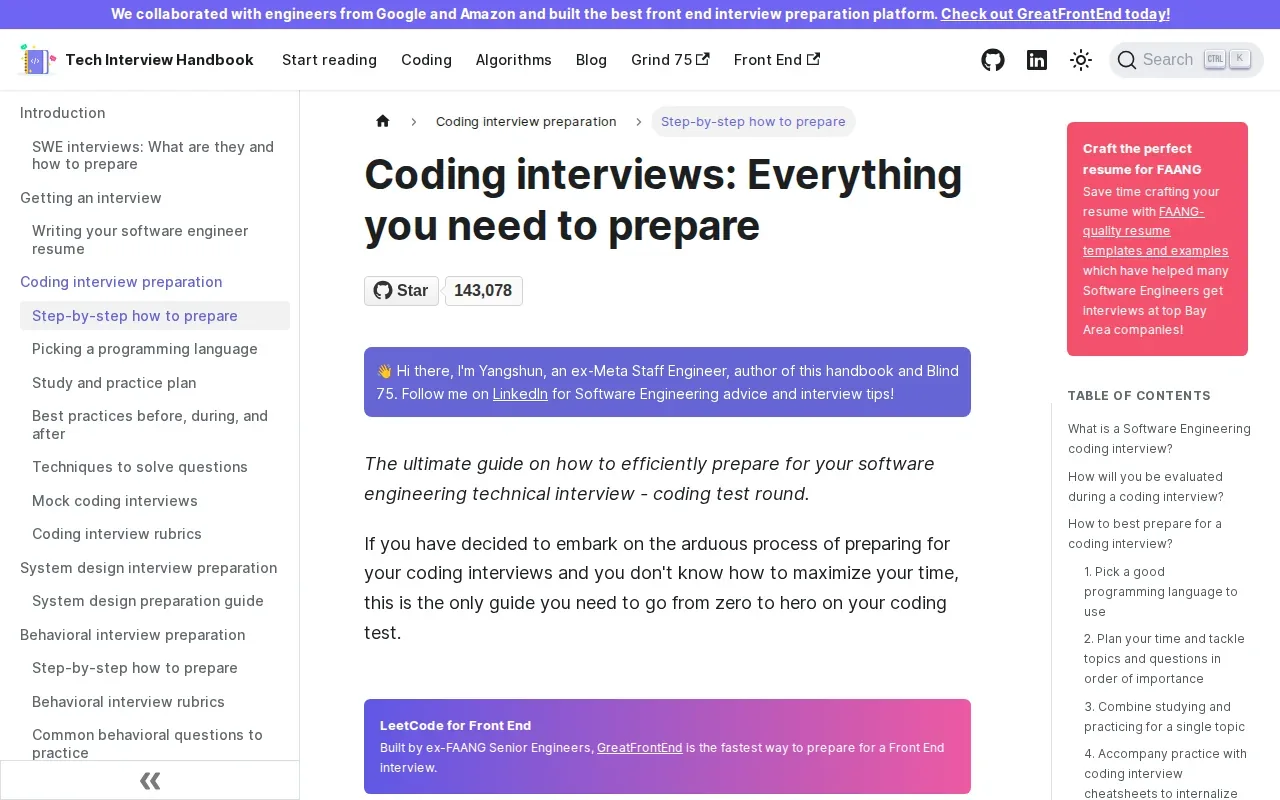Open the Coding nav item
The image size is (1280, 800).
(x=426, y=60)
